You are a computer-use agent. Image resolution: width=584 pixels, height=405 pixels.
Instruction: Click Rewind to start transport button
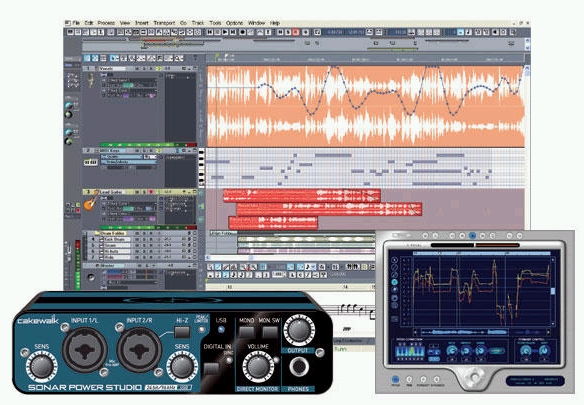click(x=210, y=32)
